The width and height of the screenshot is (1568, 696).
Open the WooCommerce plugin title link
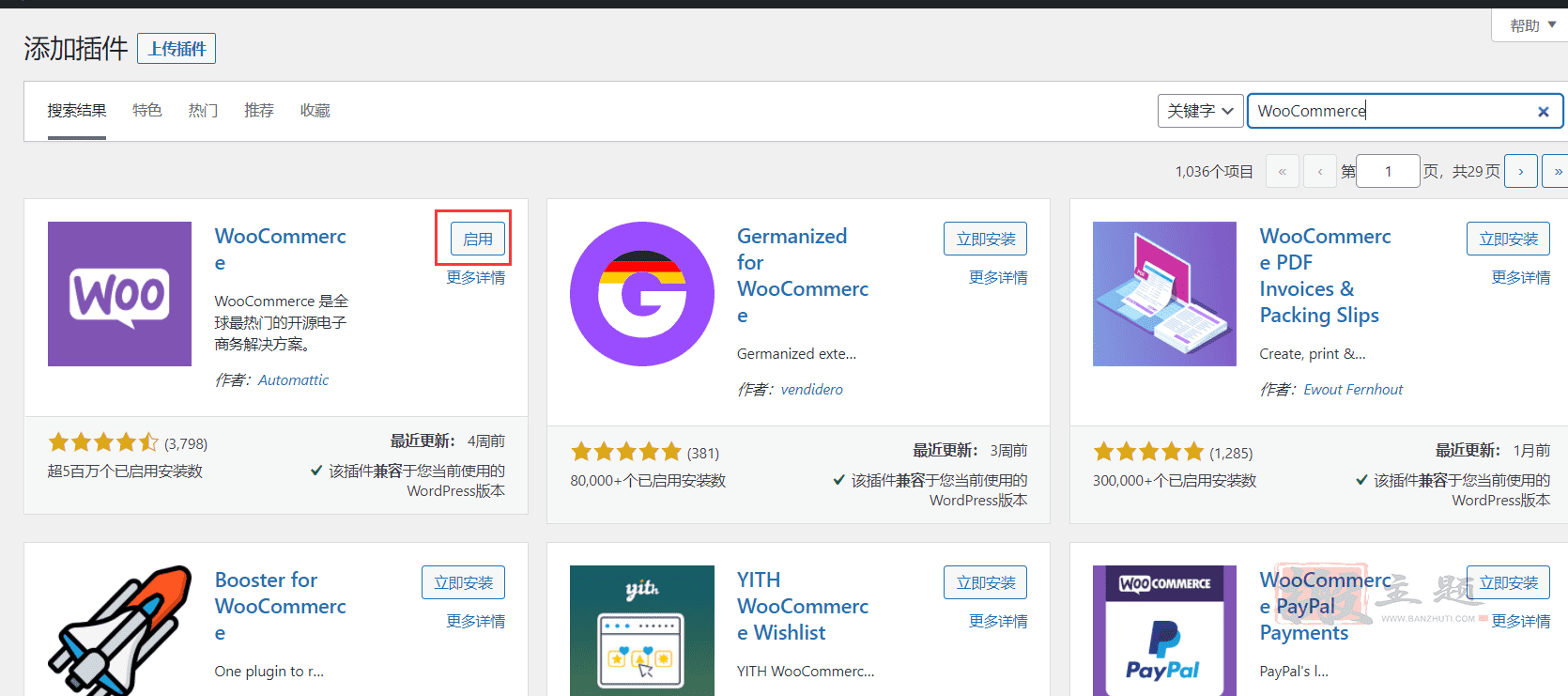tap(280, 249)
